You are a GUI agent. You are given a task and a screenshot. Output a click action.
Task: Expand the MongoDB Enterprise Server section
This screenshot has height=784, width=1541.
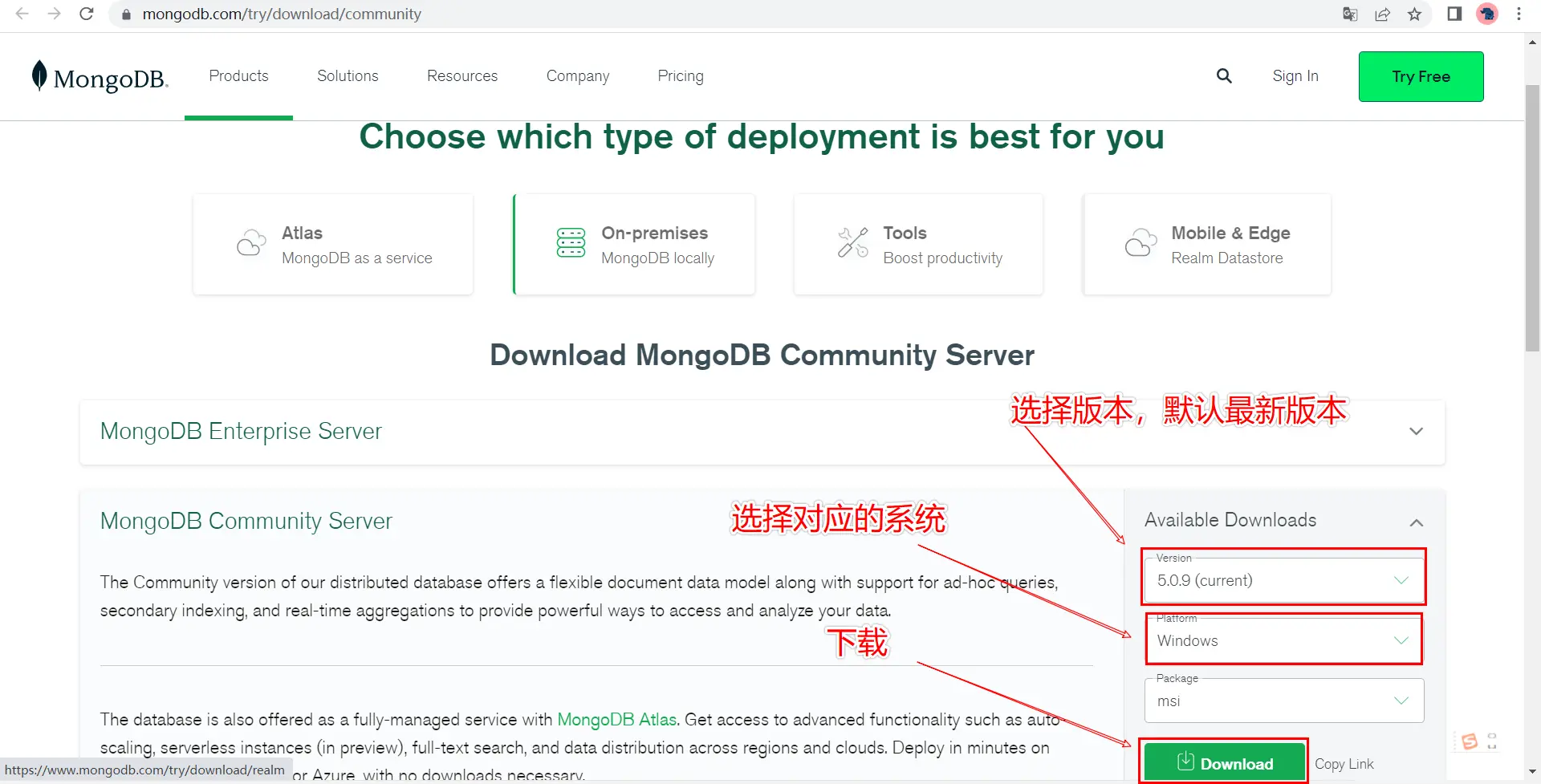[762, 432]
